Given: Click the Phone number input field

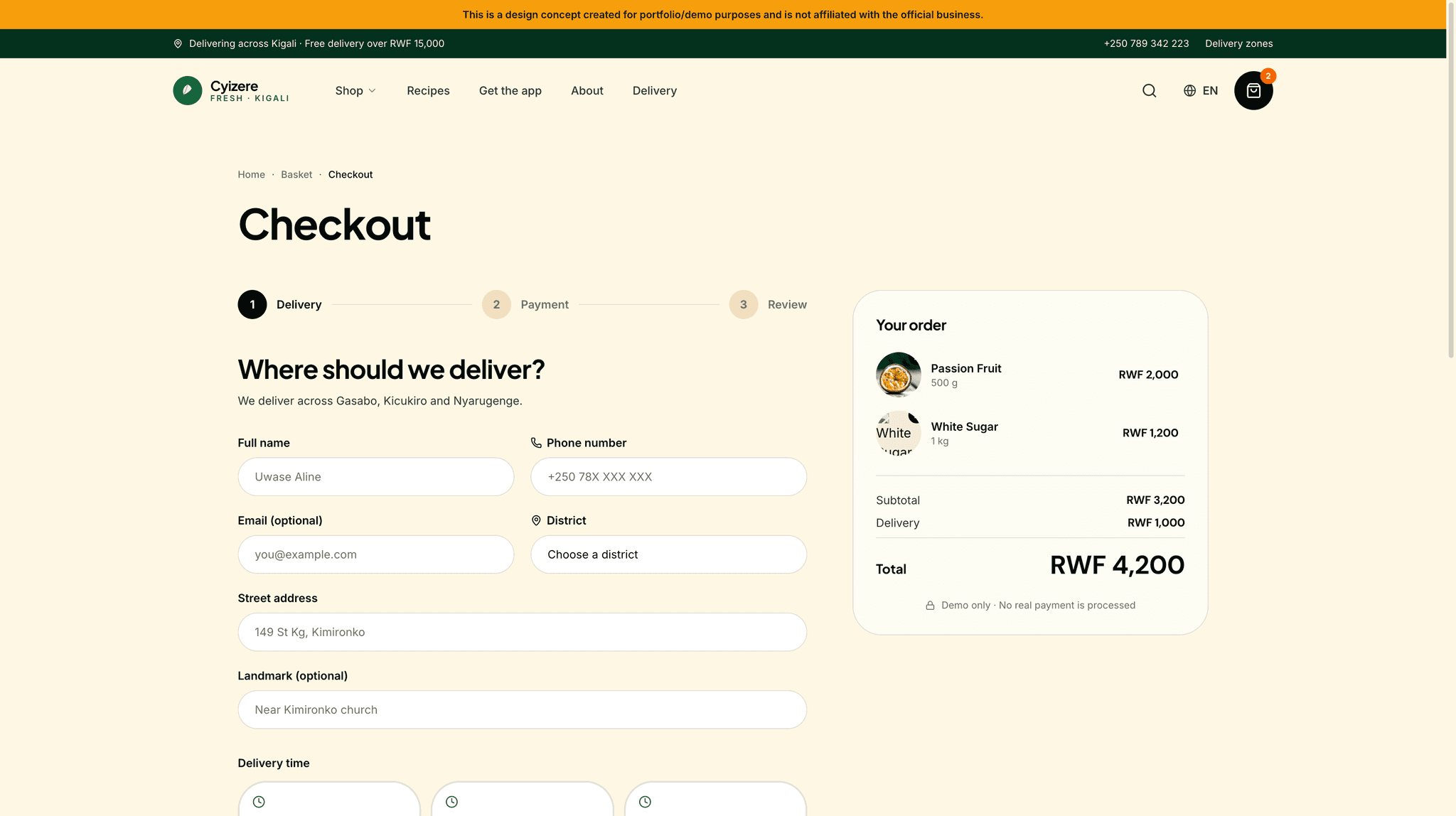Looking at the screenshot, I should click(669, 477).
